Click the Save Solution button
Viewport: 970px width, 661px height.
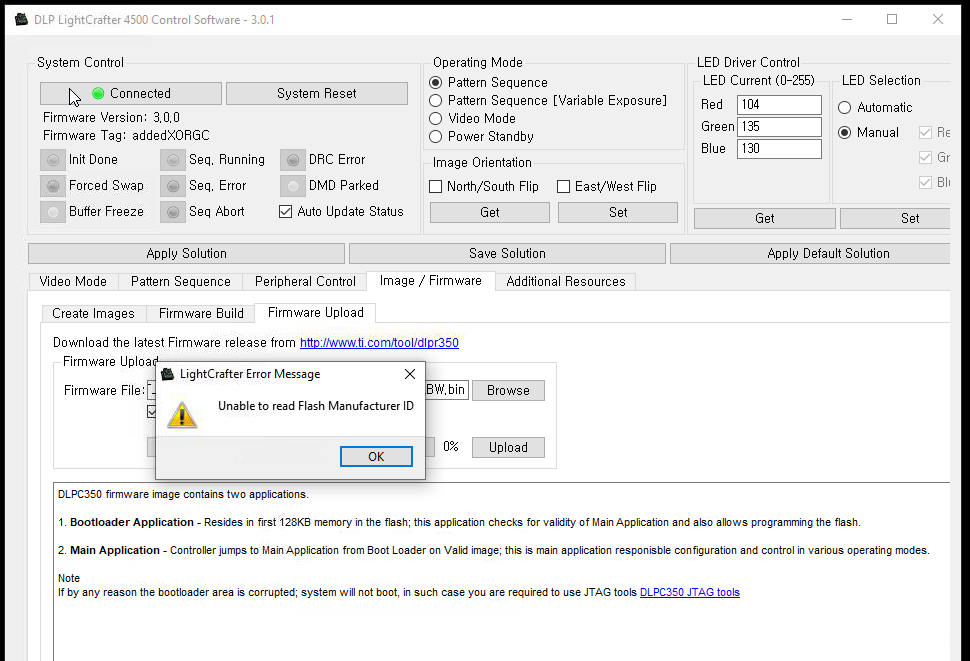click(x=507, y=254)
